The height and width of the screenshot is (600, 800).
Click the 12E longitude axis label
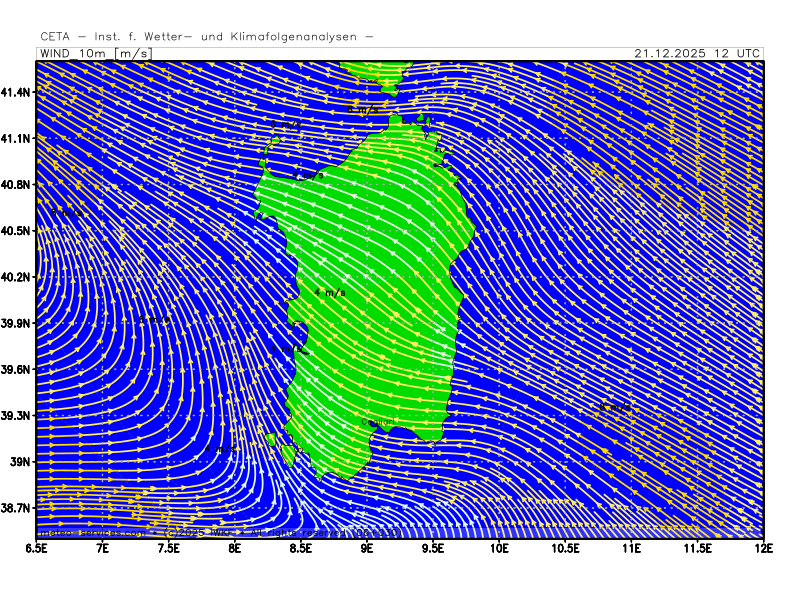pyautogui.click(x=763, y=548)
